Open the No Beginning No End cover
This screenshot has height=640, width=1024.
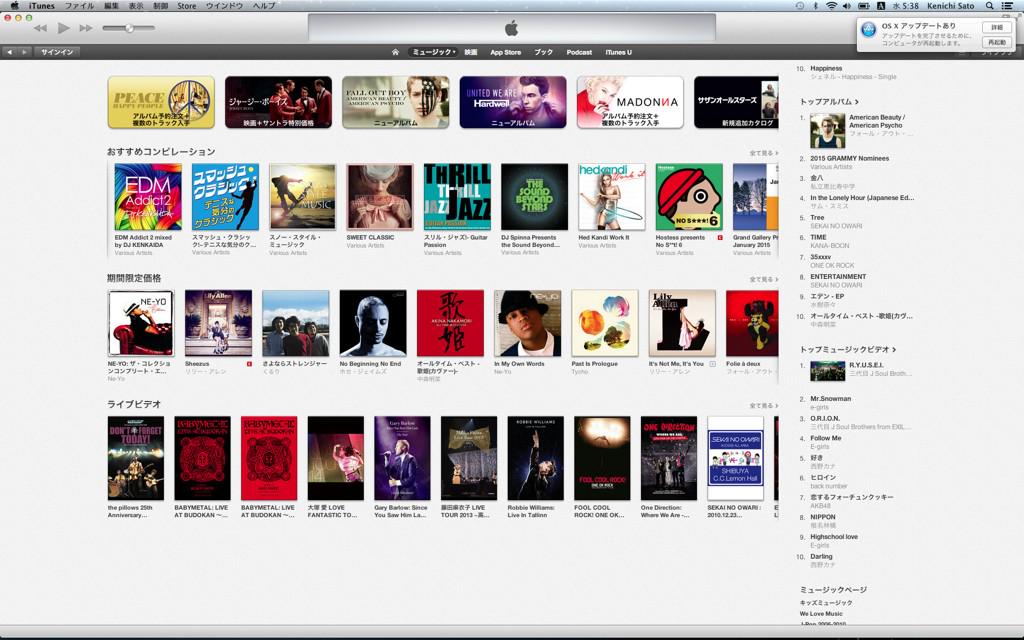(373, 323)
